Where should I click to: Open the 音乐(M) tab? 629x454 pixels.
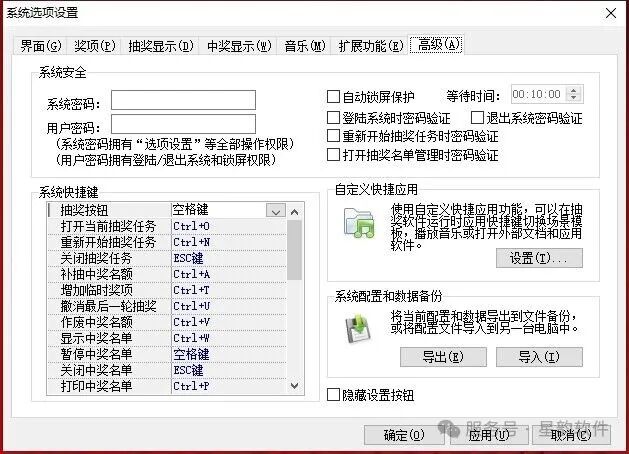[x=304, y=46]
